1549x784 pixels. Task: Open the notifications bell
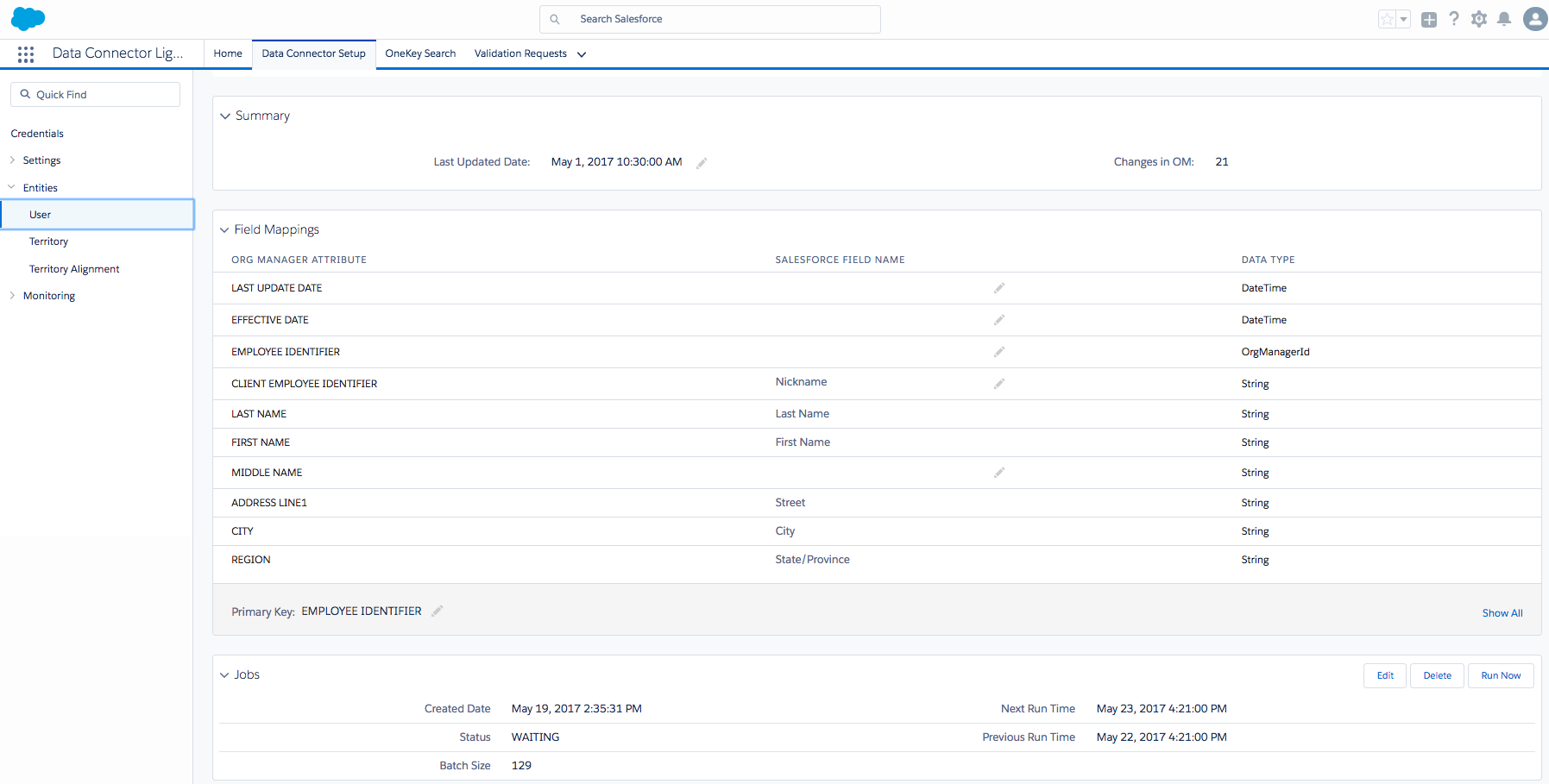1504,19
